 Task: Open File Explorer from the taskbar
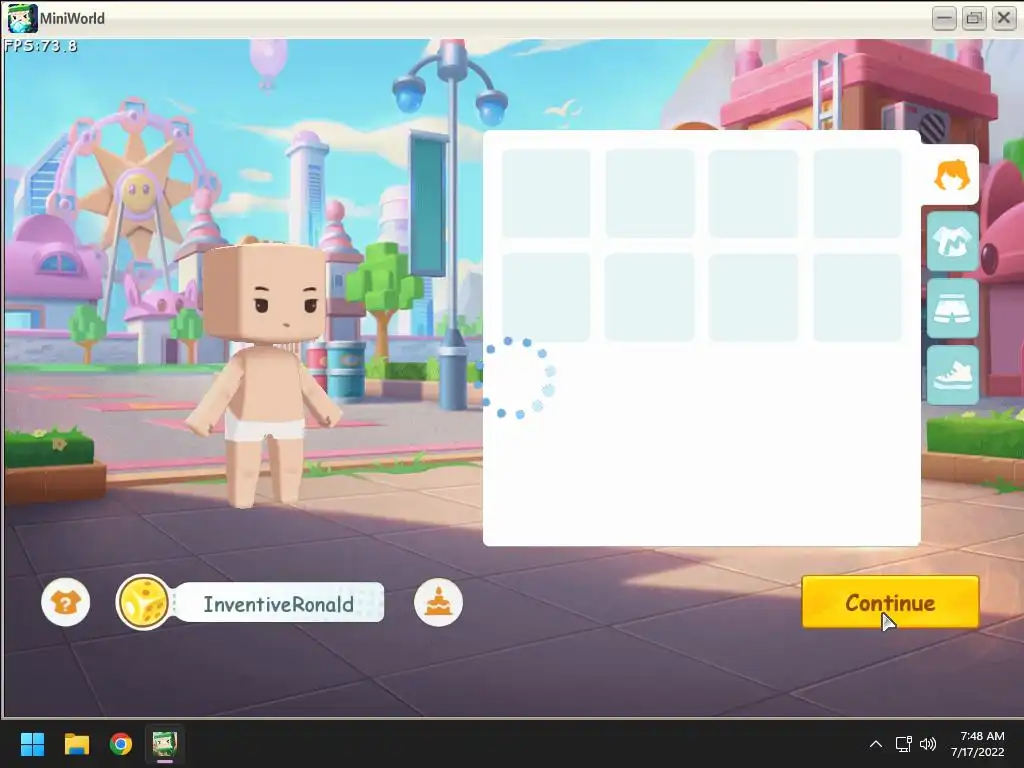coord(76,744)
